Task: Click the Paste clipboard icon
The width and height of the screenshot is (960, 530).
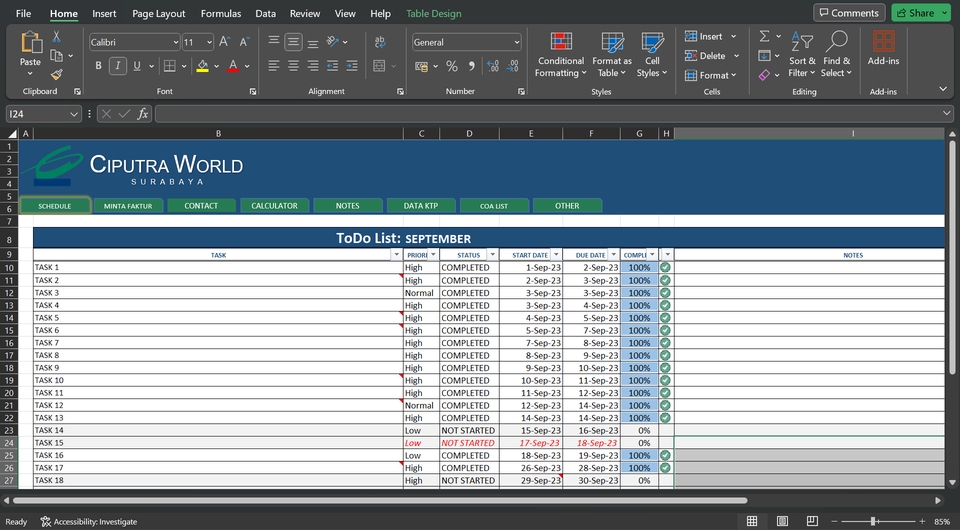Action: (x=30, y=43)
